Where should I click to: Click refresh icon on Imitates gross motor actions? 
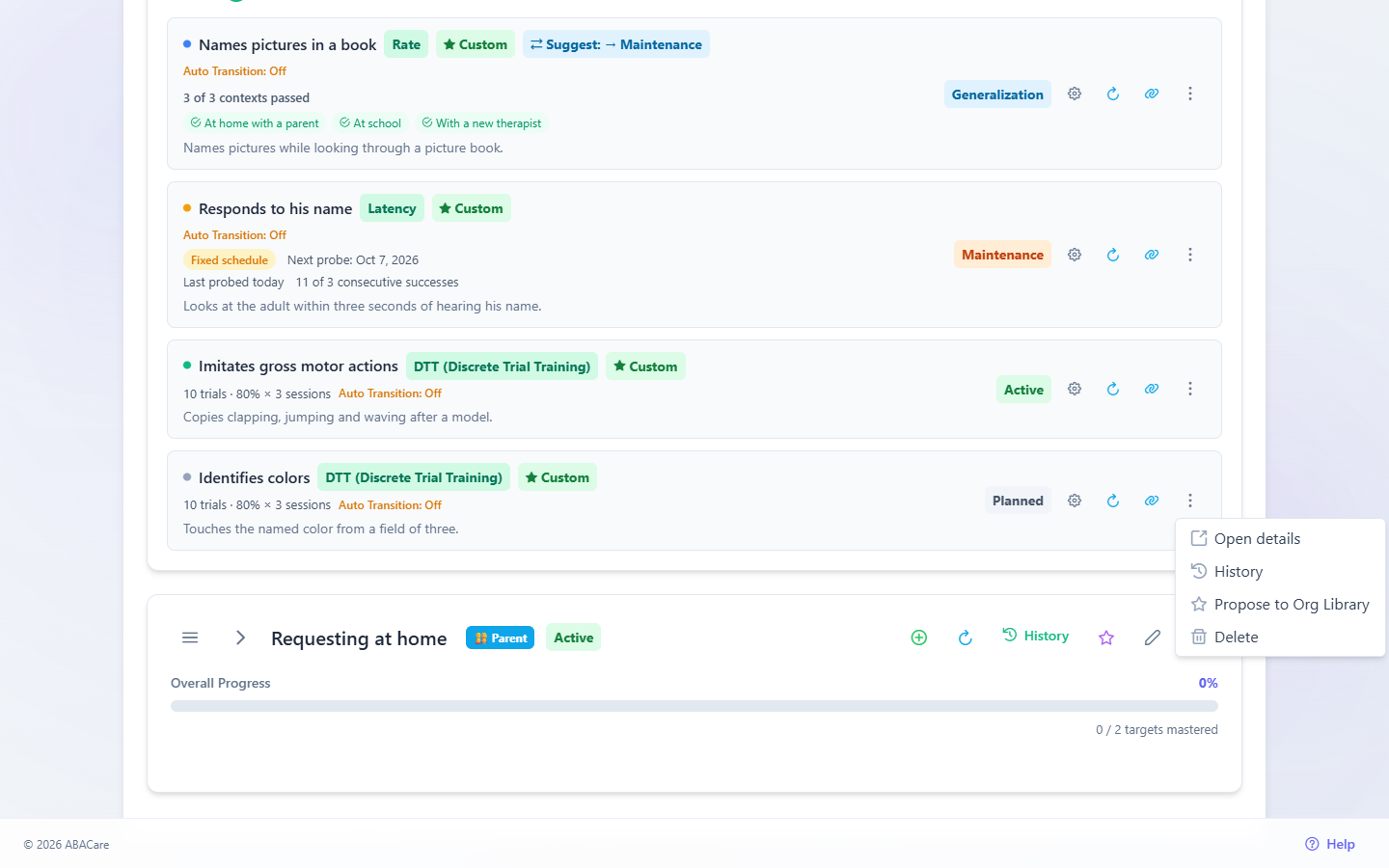(1113, 389)
